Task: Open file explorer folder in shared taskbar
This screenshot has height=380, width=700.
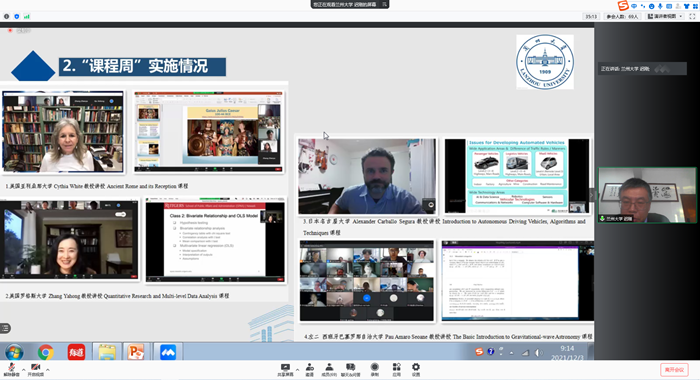Action: (107, 352)
